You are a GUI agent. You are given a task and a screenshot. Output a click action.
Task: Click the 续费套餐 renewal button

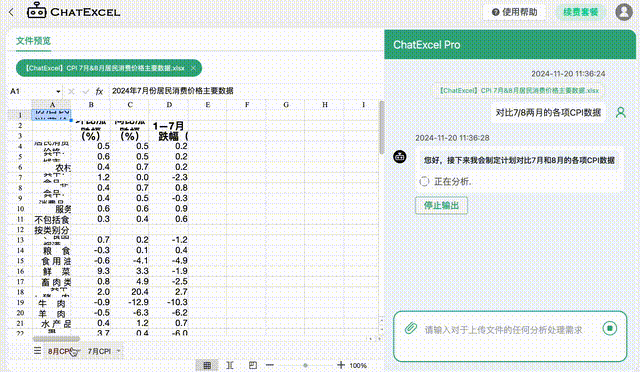(580, 12)
